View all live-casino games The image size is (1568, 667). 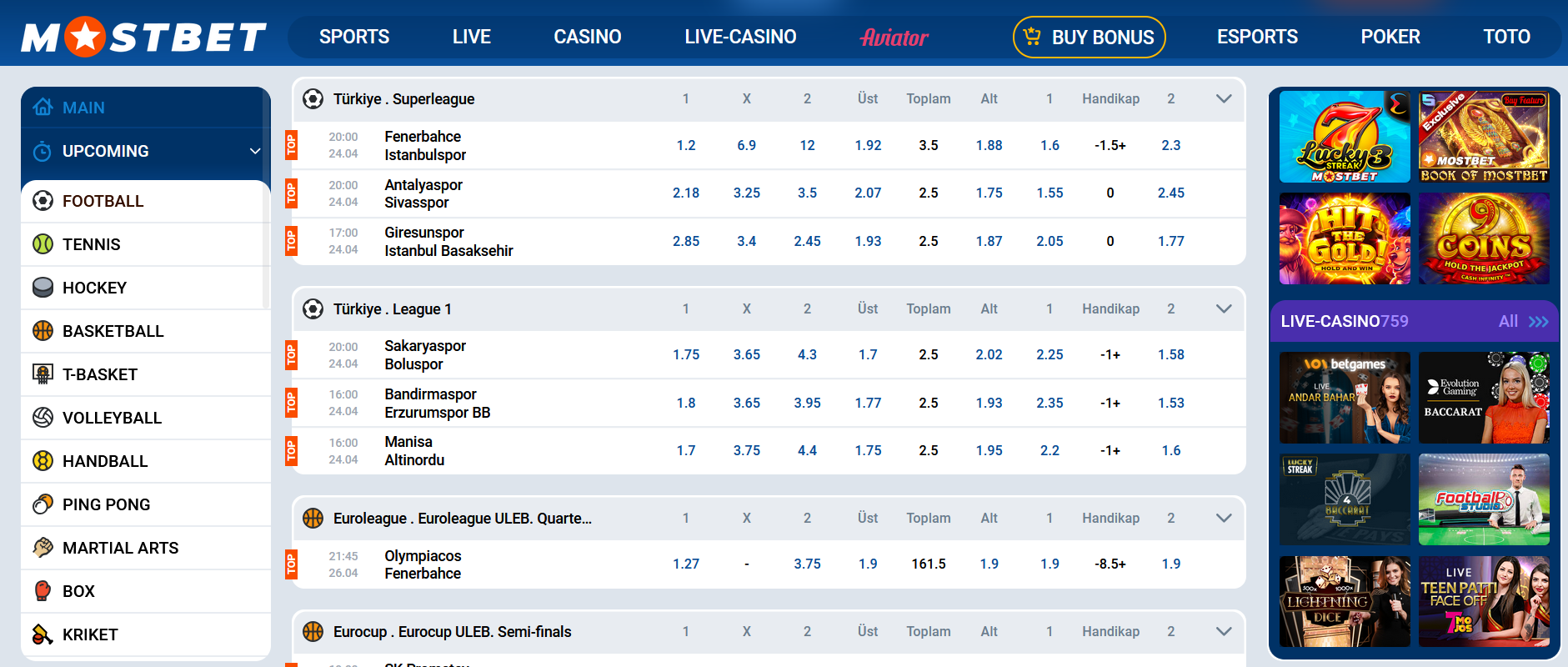(1522, 322)
